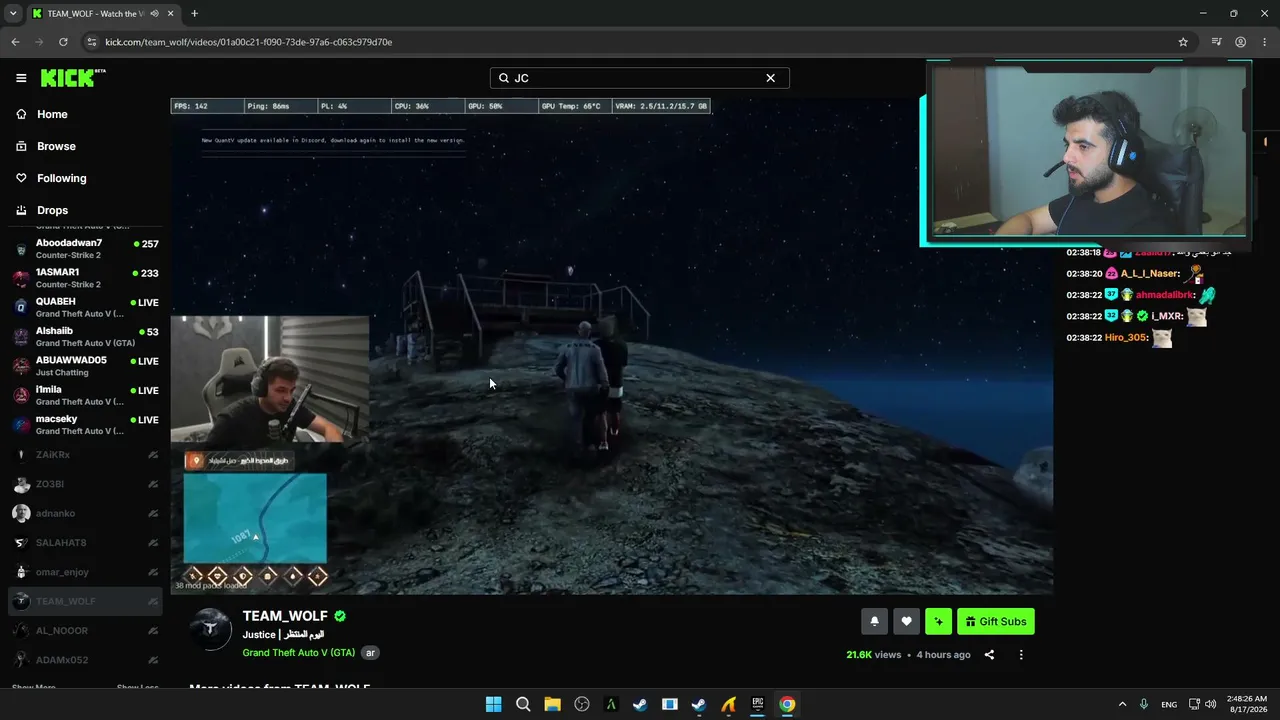This screenshot has height=720, width=1280.
Task: Click chat user i_MXR
Action: (1167, 316)
